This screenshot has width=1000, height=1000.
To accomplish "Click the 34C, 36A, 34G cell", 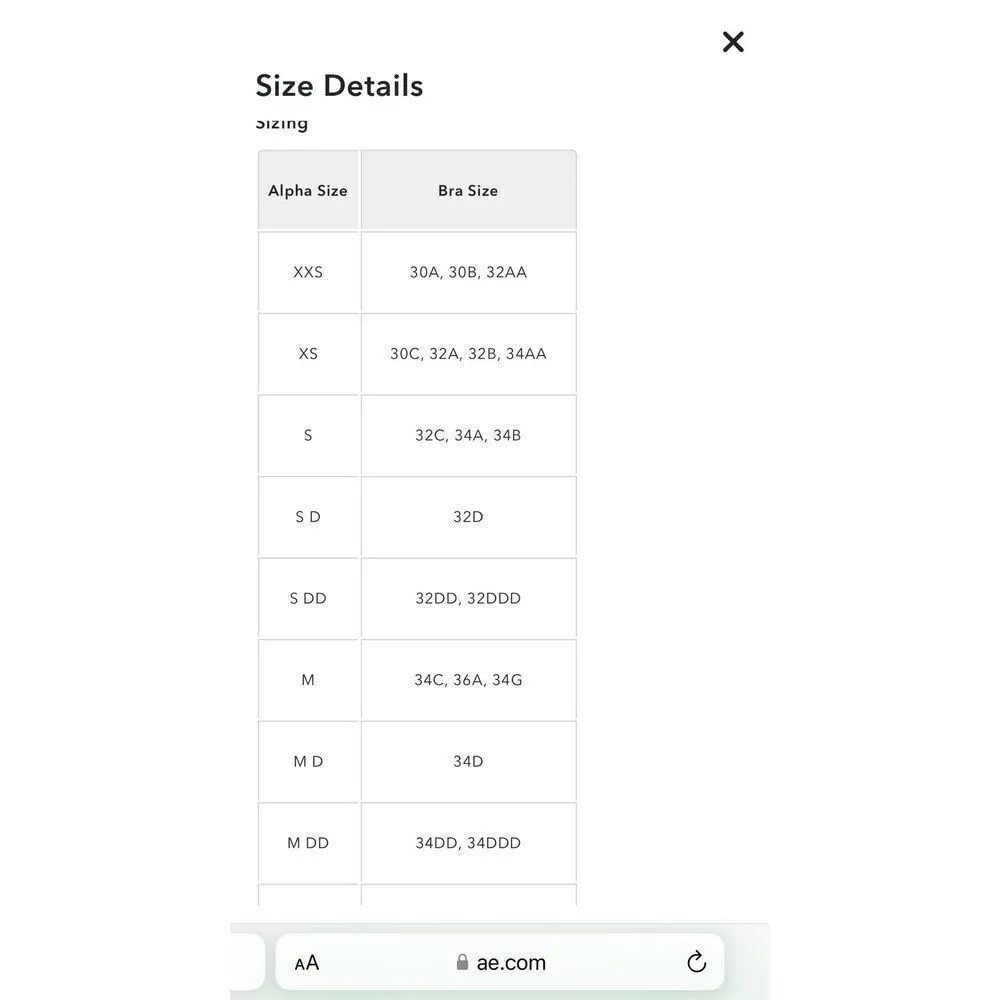I will [x=468, y=680].
